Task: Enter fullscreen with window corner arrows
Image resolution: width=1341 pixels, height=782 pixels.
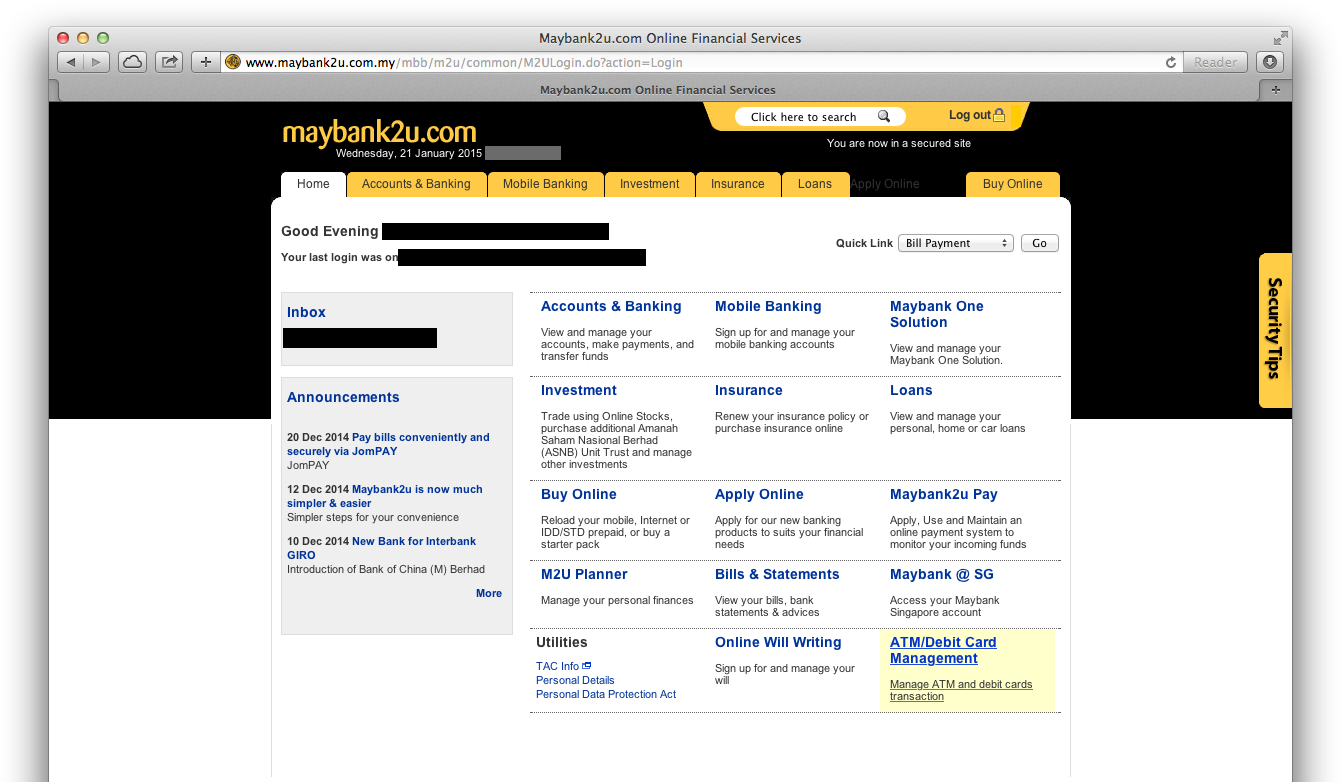Action: pos(1281,38)
